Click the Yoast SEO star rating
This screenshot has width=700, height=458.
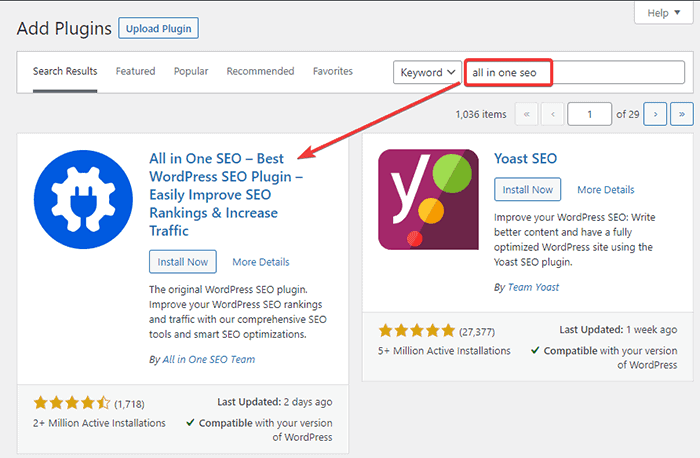coord(415,331)
